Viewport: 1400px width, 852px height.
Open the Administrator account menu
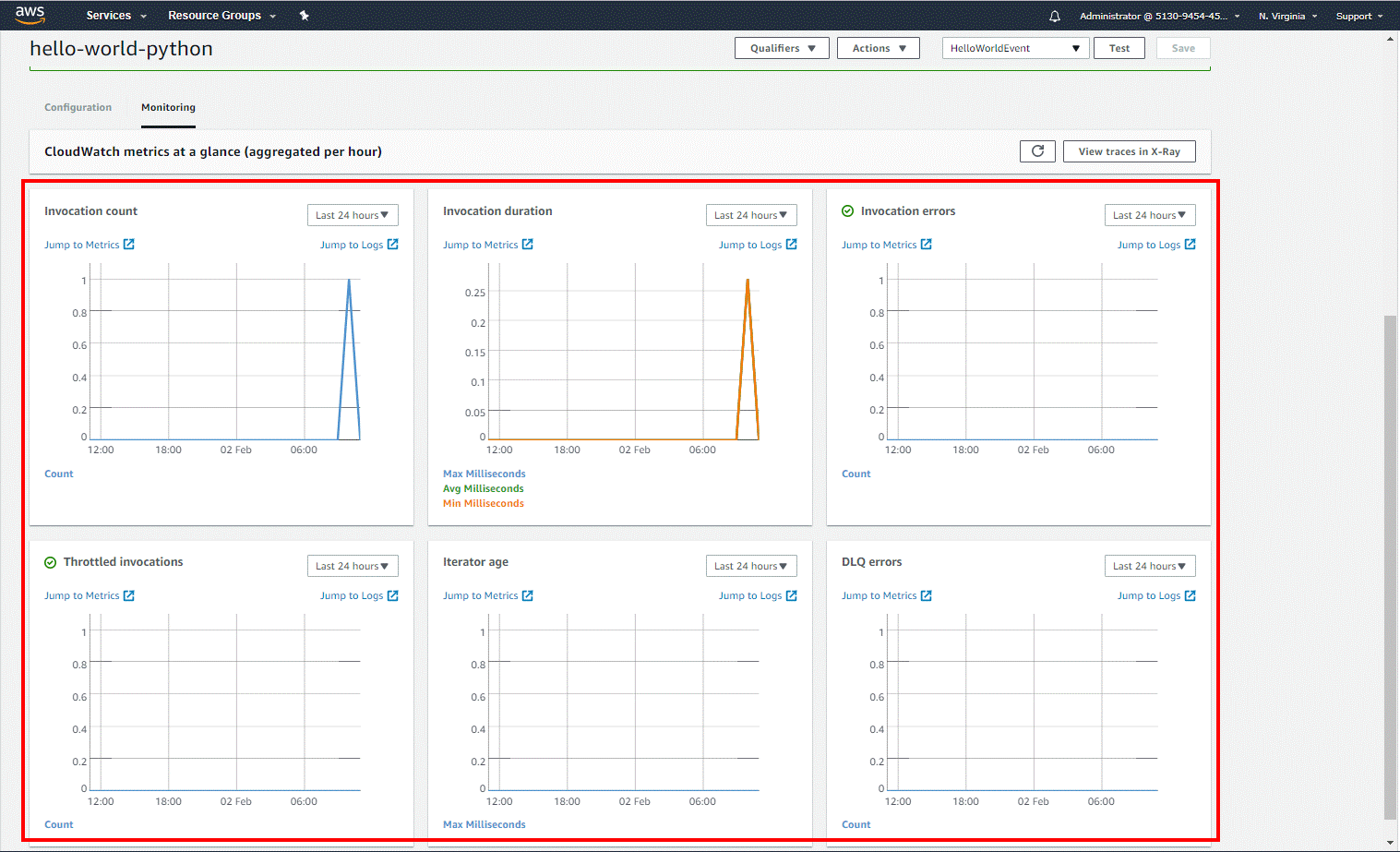click(1160, 16)
